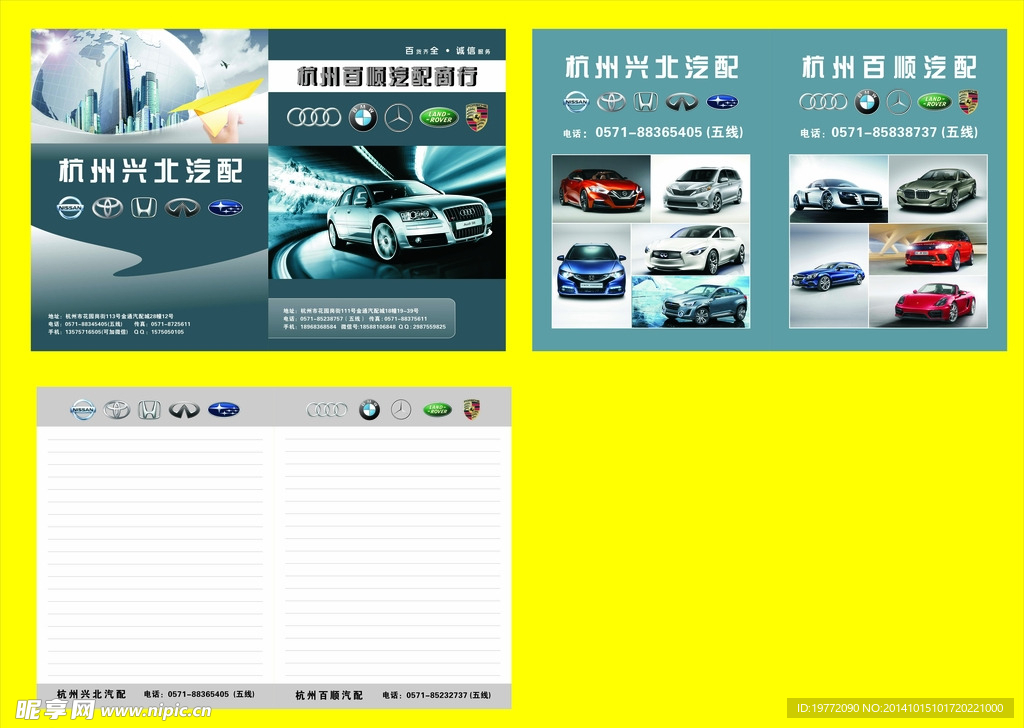The image size is (1024, 728).
Task: Click the Honda logo in the teal car-photo panel
Action: [645, 102]
